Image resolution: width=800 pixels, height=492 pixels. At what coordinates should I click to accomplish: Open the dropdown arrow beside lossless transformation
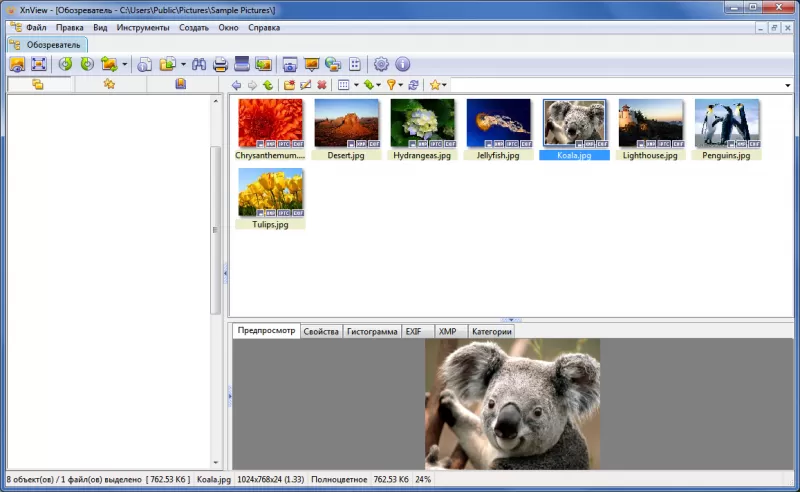coord(124,64)
